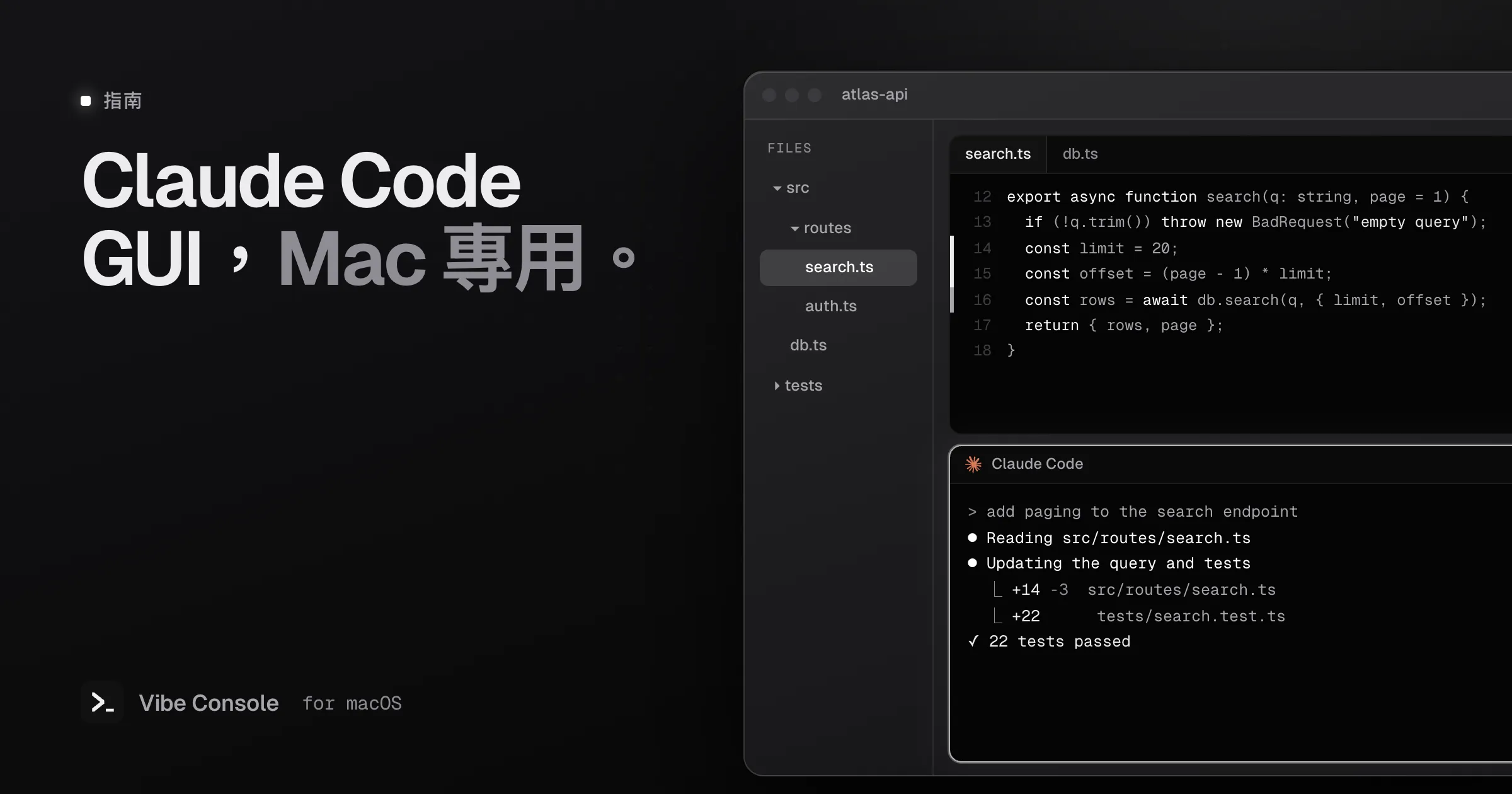The image size is (1512, 794).
Task: Click the Vibe Console terminal logo icon
Action: (102, 702)
